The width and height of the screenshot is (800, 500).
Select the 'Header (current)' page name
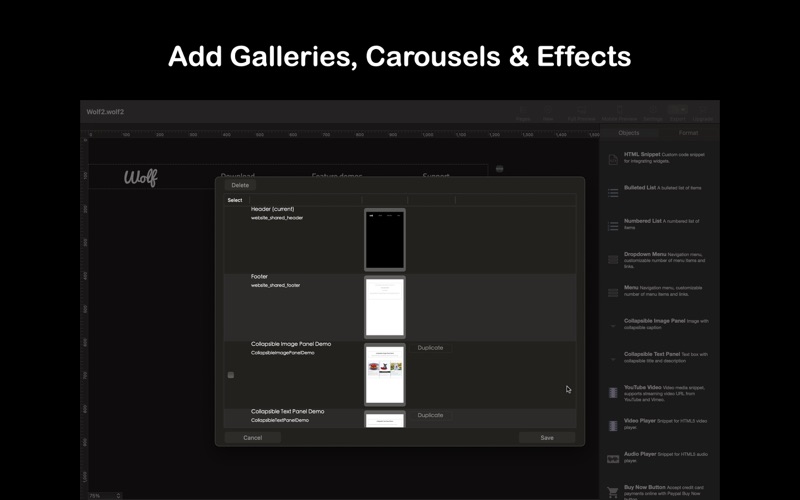[x=272, y=209]
